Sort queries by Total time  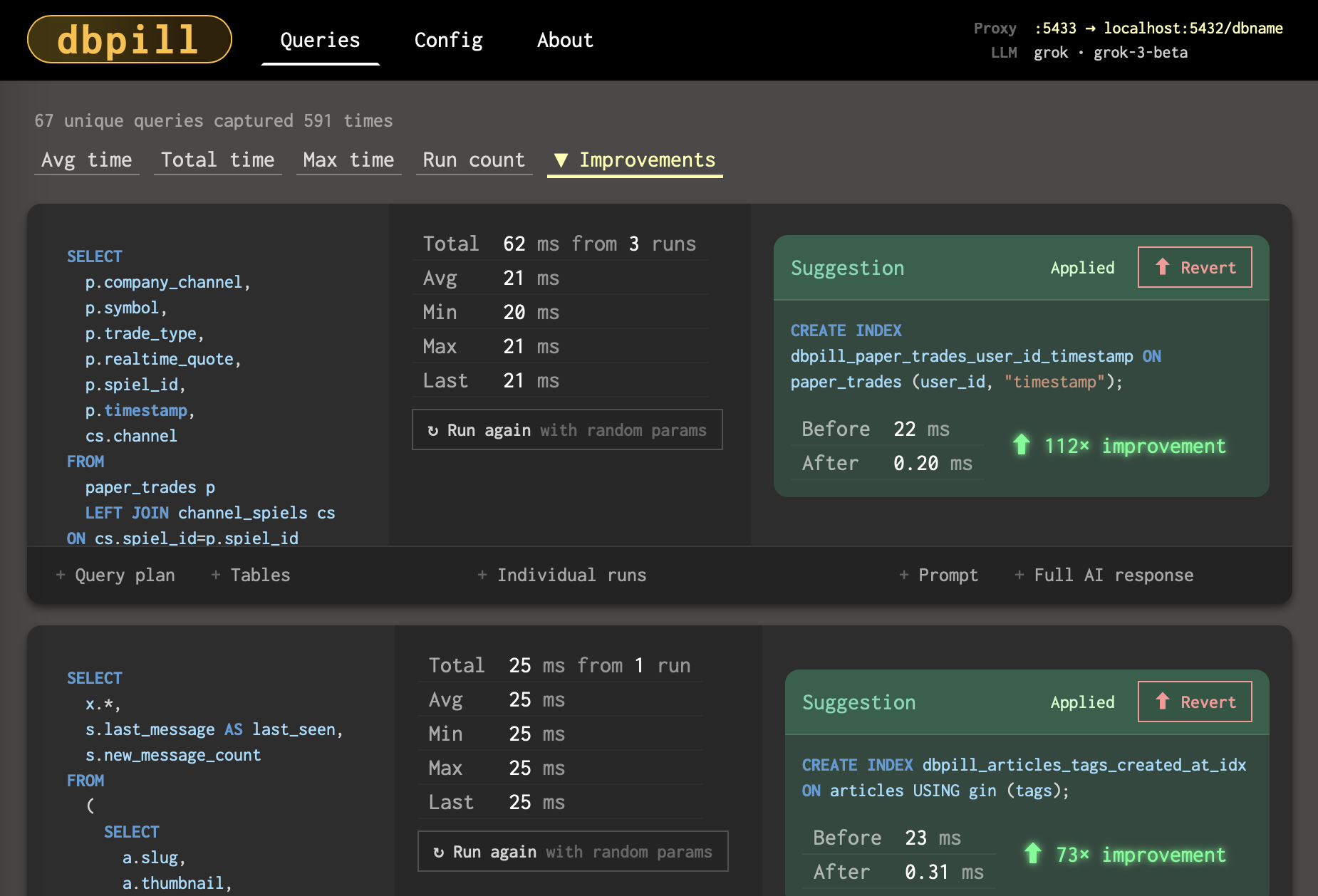click(x=217, y=160)
